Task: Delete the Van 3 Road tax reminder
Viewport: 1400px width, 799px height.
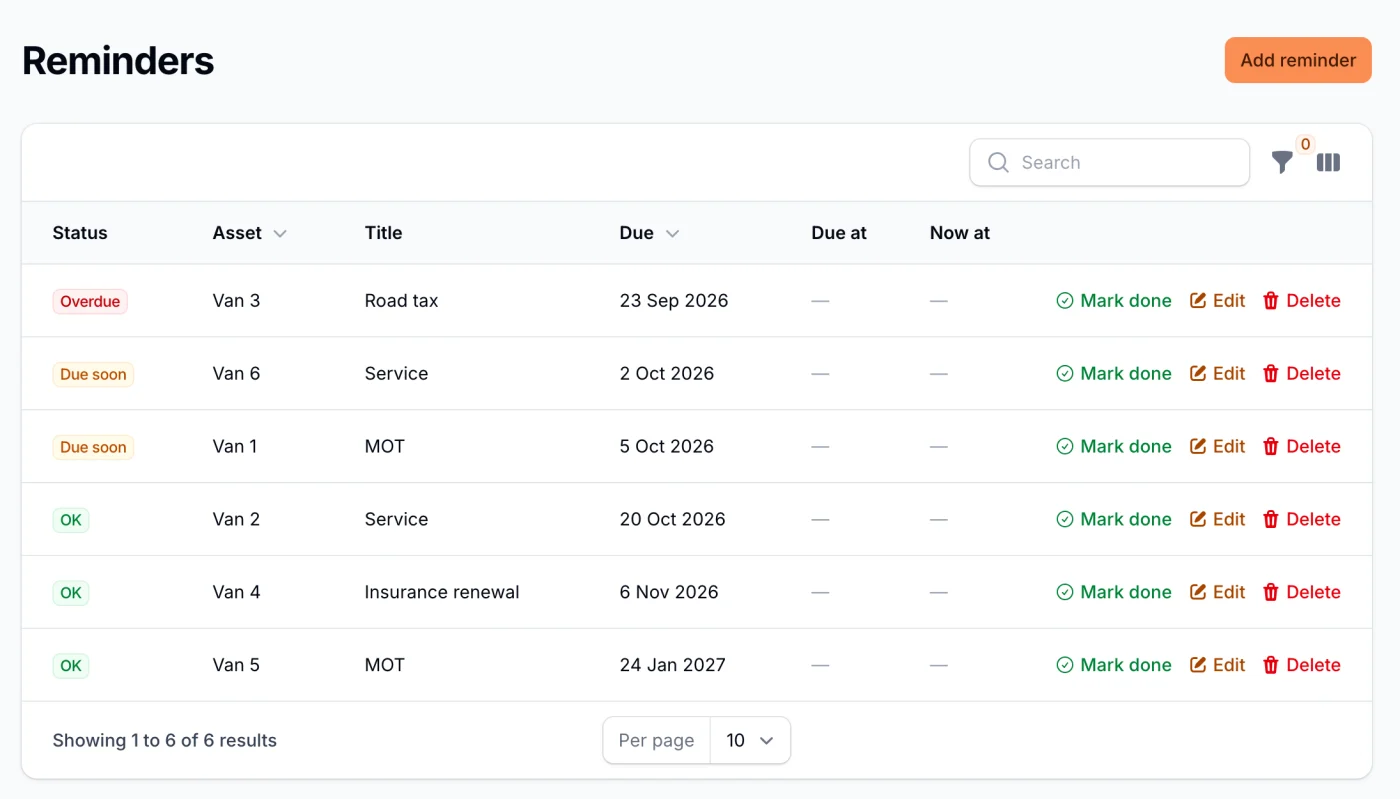Action: tap(1301, 301)
